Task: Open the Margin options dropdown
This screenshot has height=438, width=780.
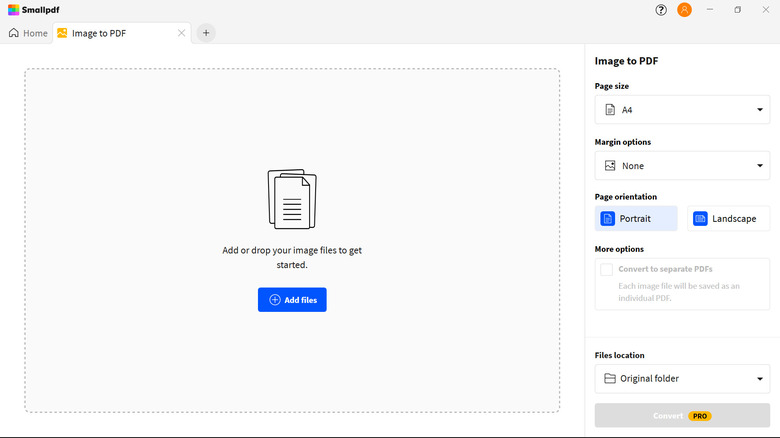Action: 682,166
